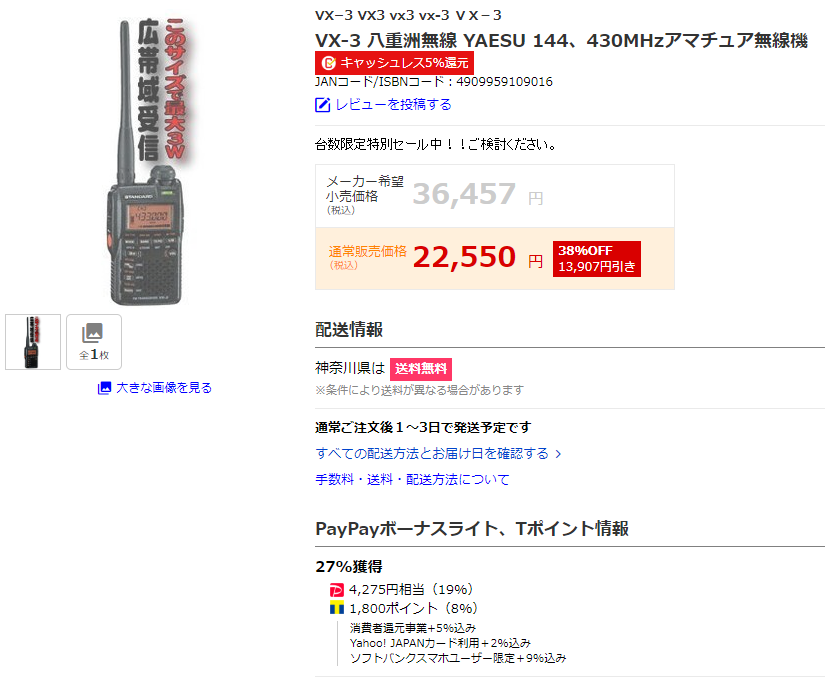The width and height of the screenshot is (828, 683).
Task: Select the first radio thumbnail image
Action: coord(33,342)
